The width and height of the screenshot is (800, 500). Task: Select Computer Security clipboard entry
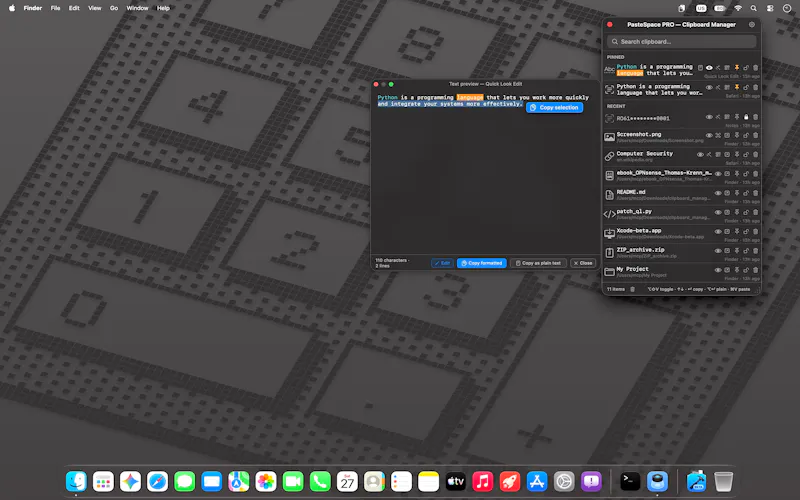682,157
